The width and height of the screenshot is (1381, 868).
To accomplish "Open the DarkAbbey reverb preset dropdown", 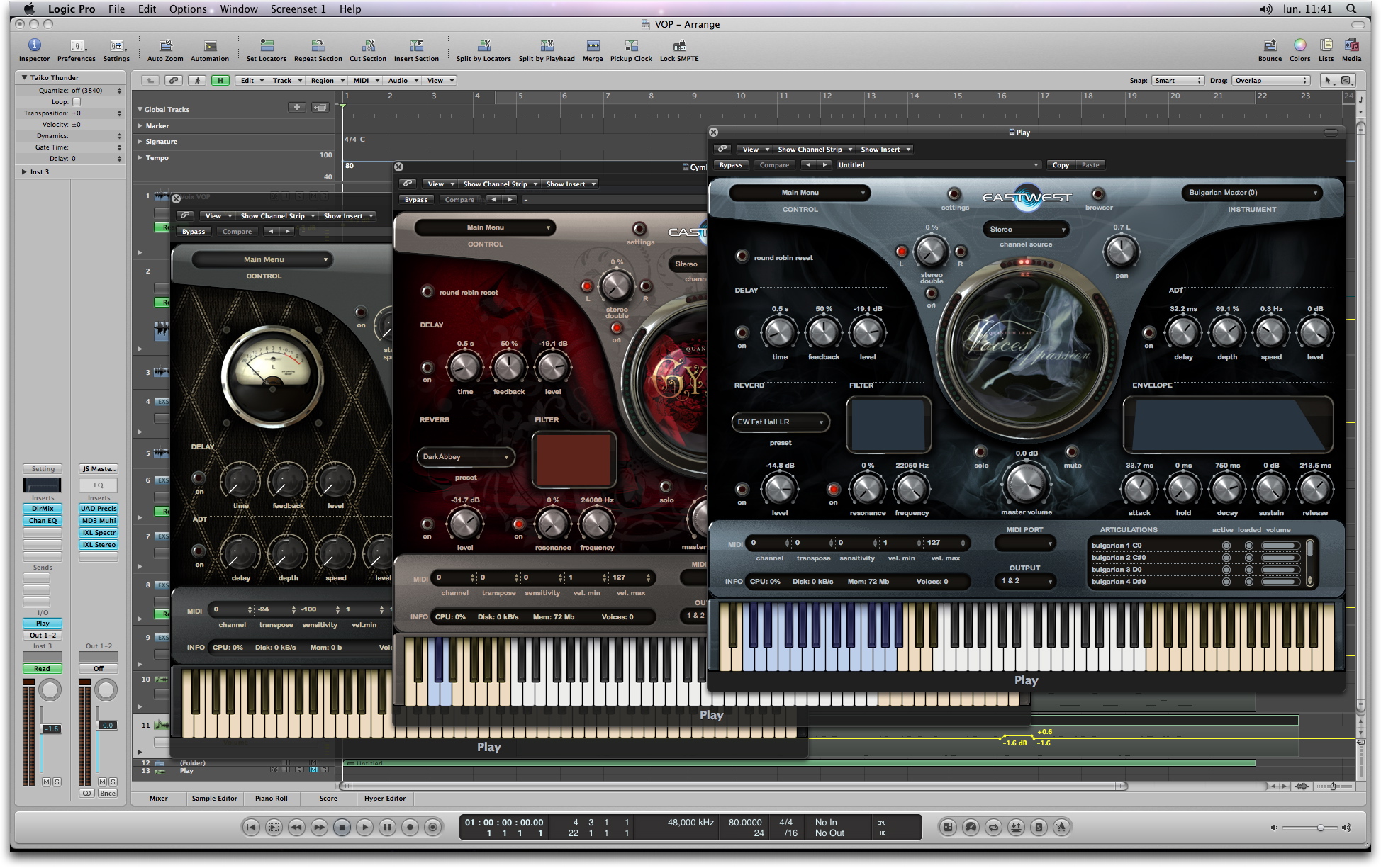I will (x=465, y=457).
